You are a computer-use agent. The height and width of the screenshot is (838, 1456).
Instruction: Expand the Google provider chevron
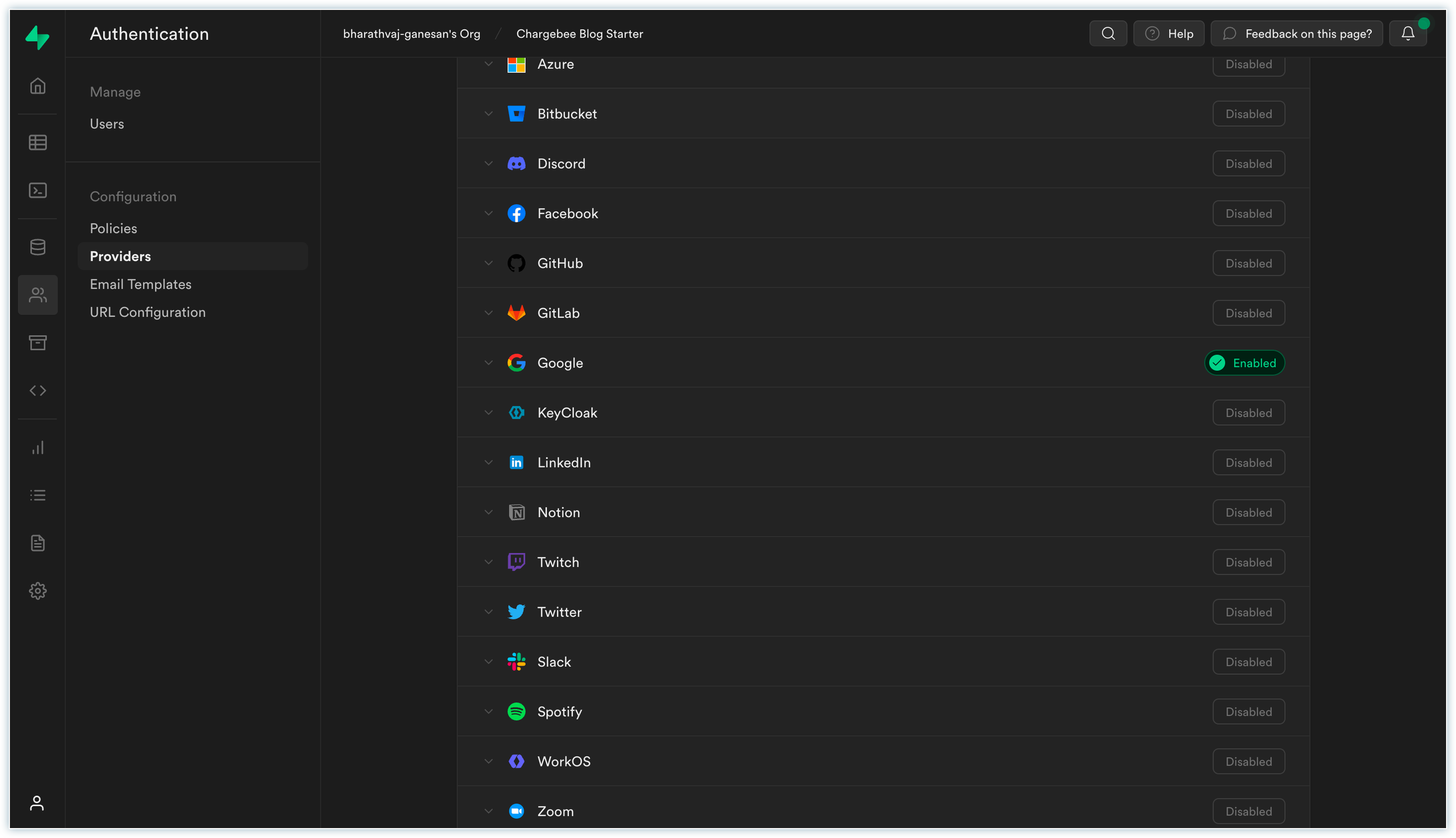pos(488,363)
